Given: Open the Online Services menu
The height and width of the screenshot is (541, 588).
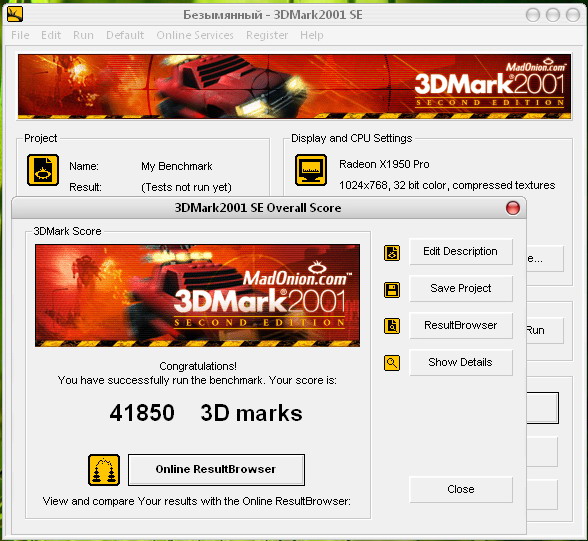Looking at the screenshot, I should [x=195, y=35].
